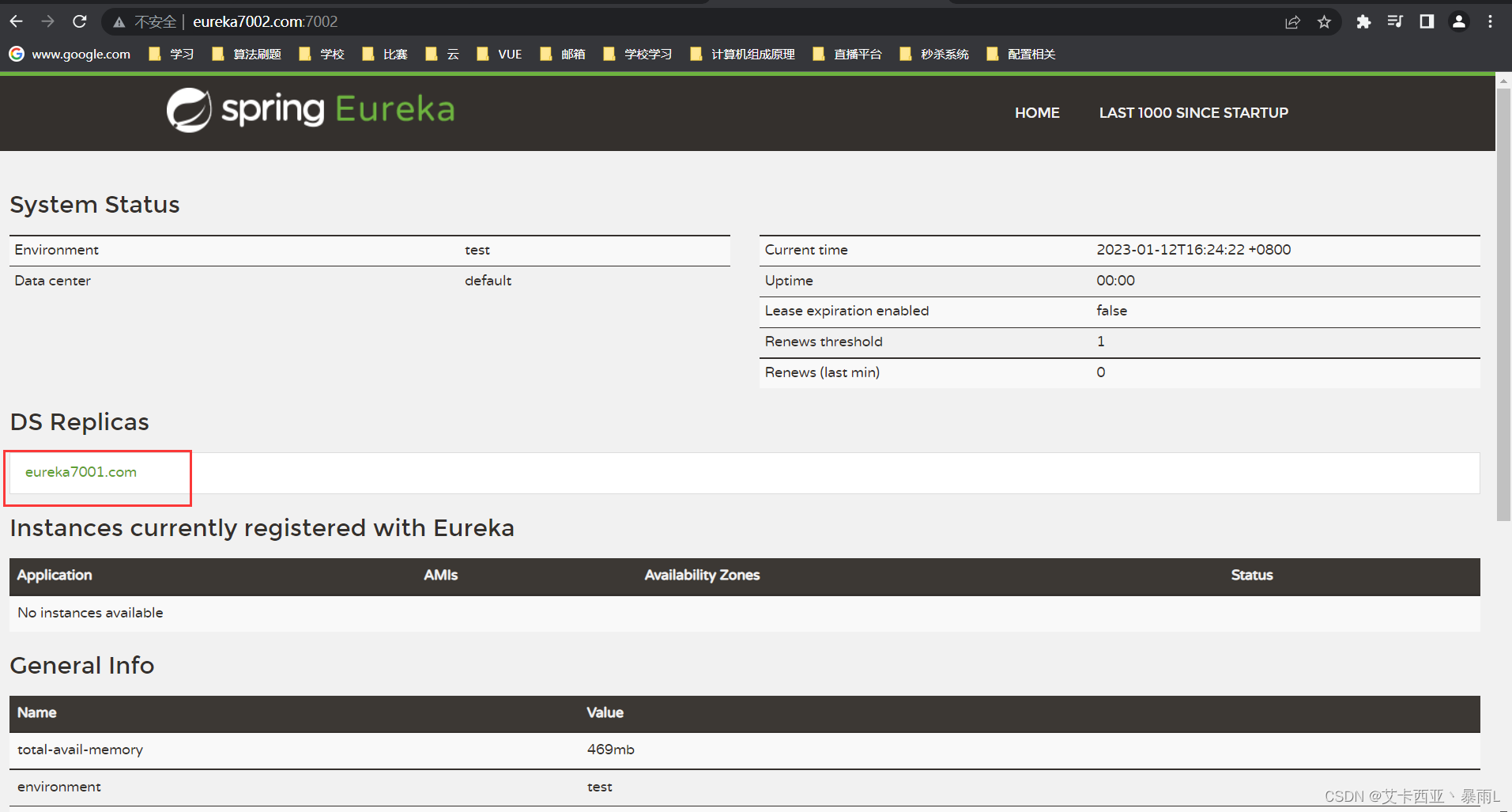The height and width of the screenshot is (812, 1512).
Task: Click the General Info Name column header
Action: (x=37, y=712)
